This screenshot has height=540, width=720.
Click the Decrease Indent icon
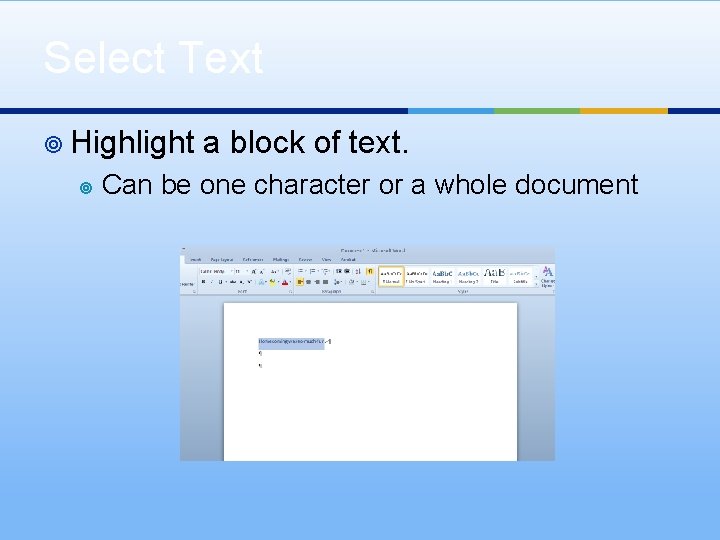[x=338, y=271]
